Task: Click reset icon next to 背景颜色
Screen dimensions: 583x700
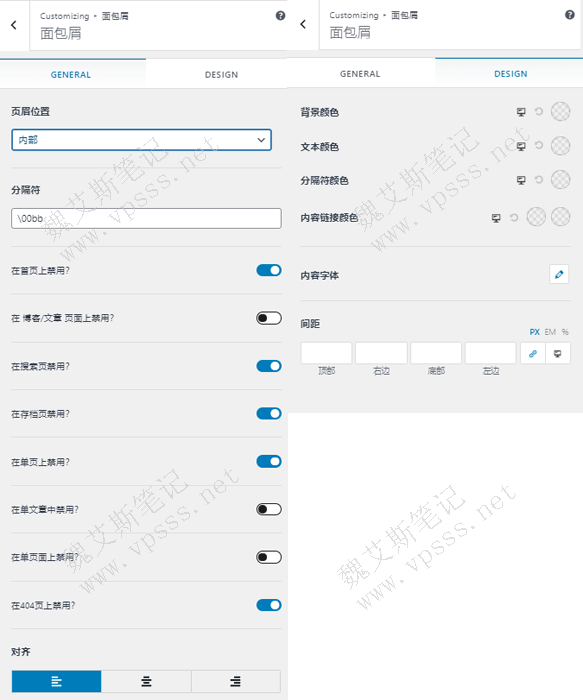Action: [539, 111]
